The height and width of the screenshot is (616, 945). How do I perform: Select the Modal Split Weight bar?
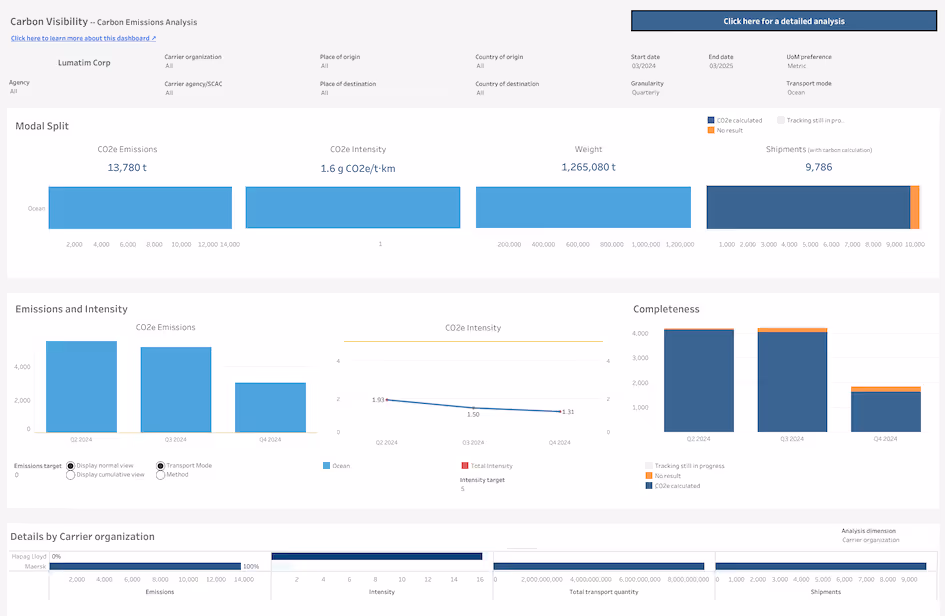pyautogui.click(x=583, y=207)
